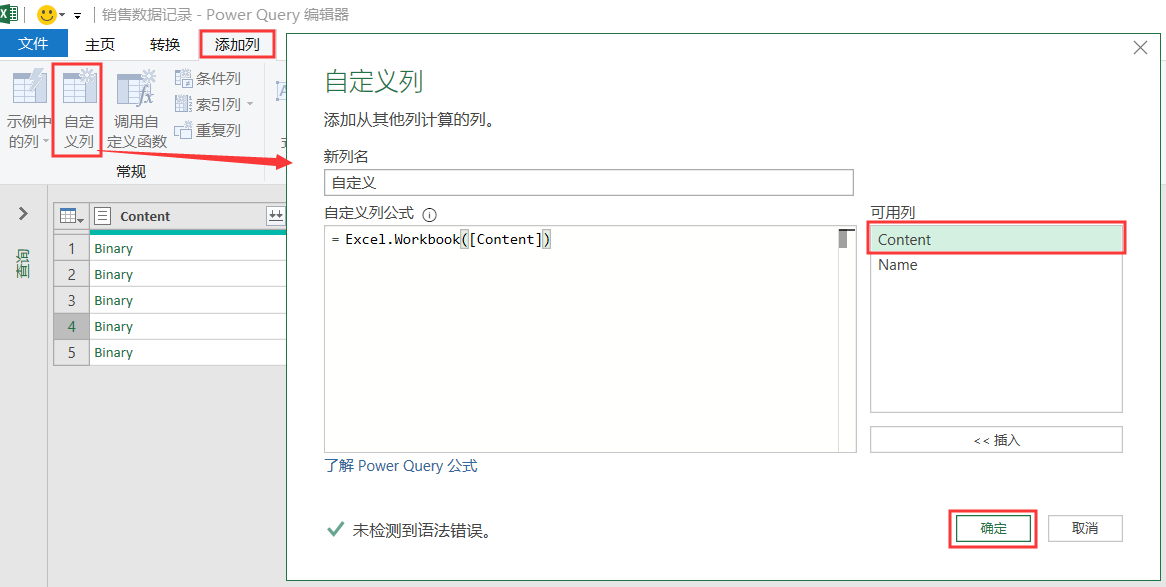1166x587 pixels.
Task: Click 确定 to confirm the dialog
Action: pos(993,529)
